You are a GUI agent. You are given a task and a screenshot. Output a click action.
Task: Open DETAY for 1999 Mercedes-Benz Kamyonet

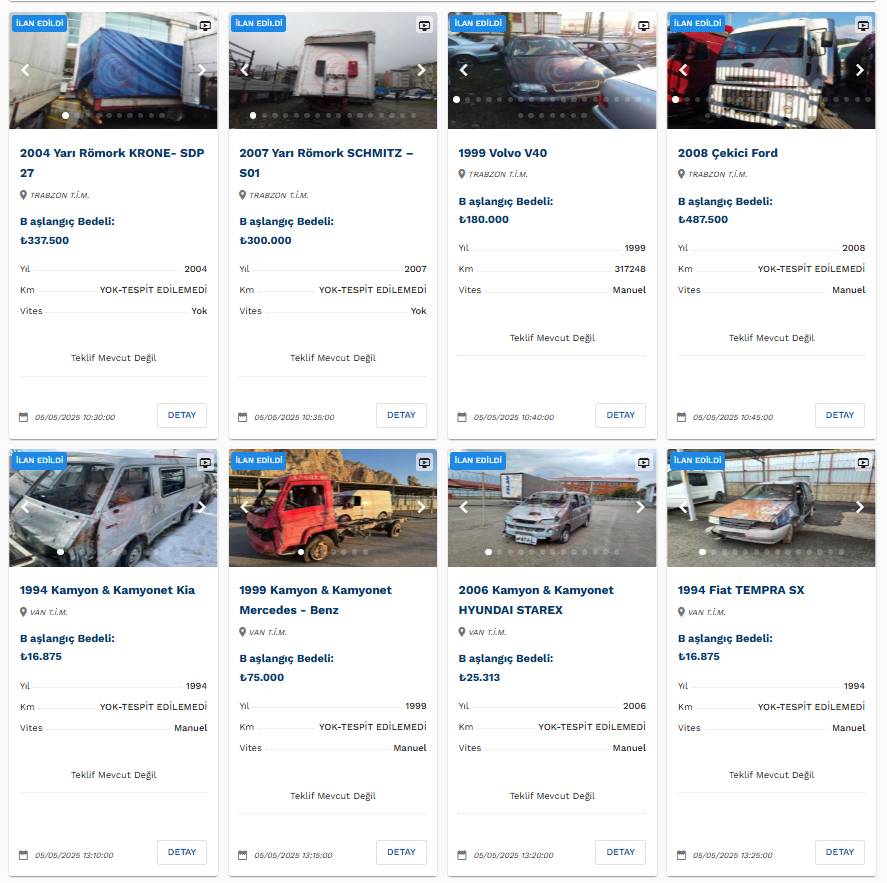coord(401,852)
